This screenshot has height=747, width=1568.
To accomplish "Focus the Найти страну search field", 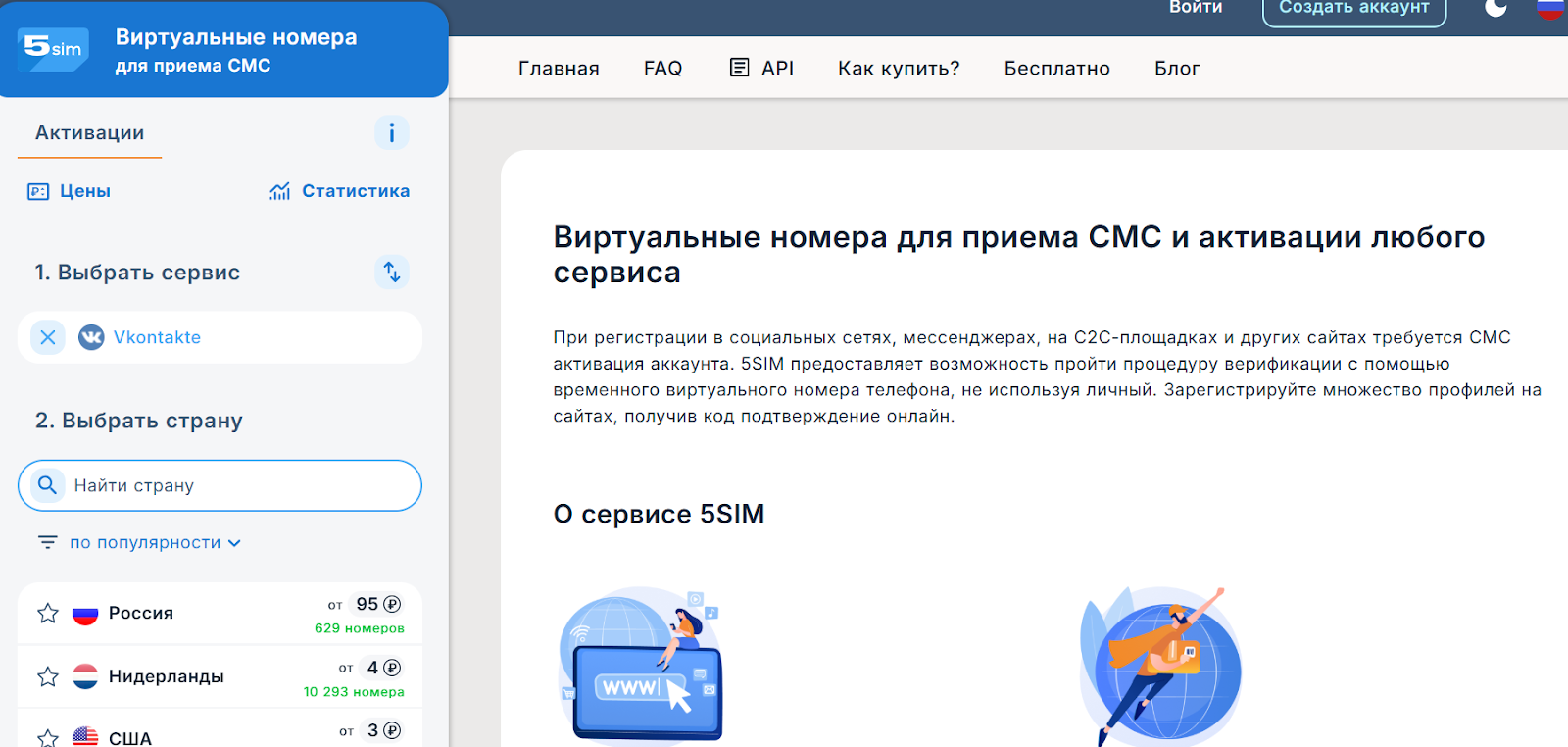I will click(x=220, y=485).
